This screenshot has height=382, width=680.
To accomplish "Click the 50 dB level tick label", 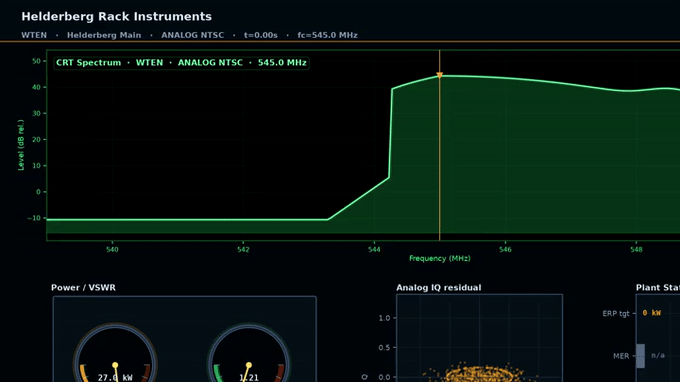I will click(x=36, y=61).
